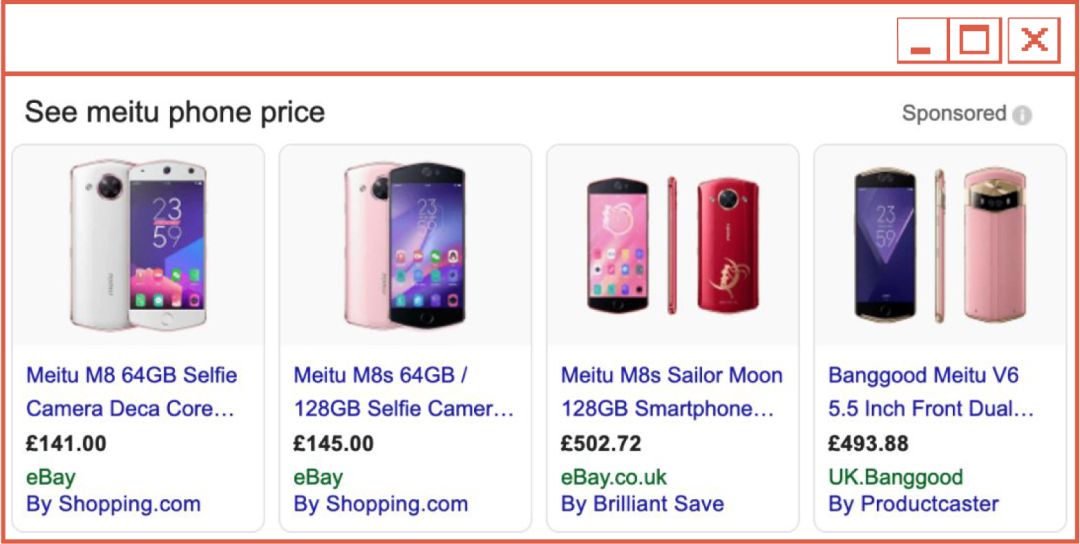Open the white Meitu M8 phone image
This screenshot has height=544, width=1080.
tap(138, 245)
